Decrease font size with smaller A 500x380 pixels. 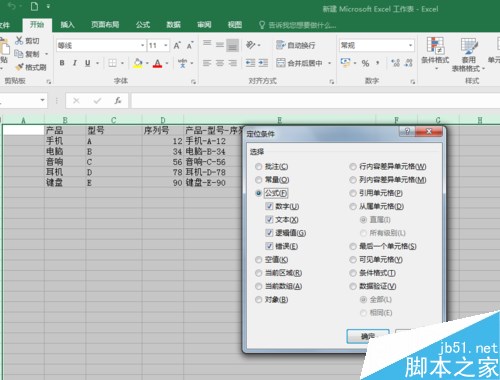[190, 45]
